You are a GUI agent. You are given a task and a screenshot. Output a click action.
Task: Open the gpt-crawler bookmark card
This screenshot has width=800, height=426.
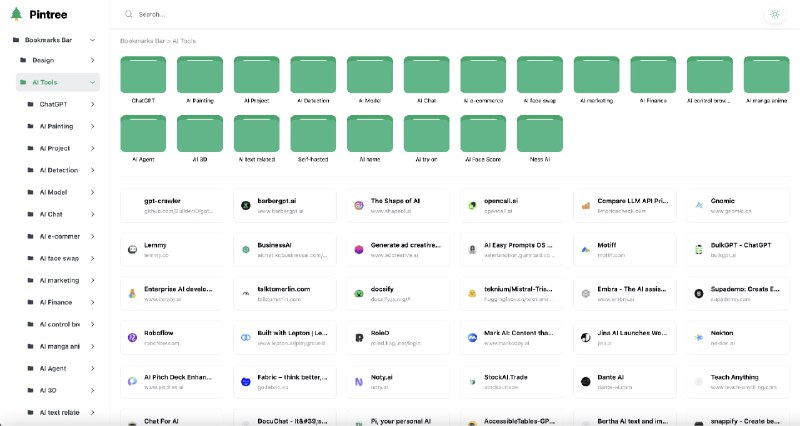[x=172, y=205]
